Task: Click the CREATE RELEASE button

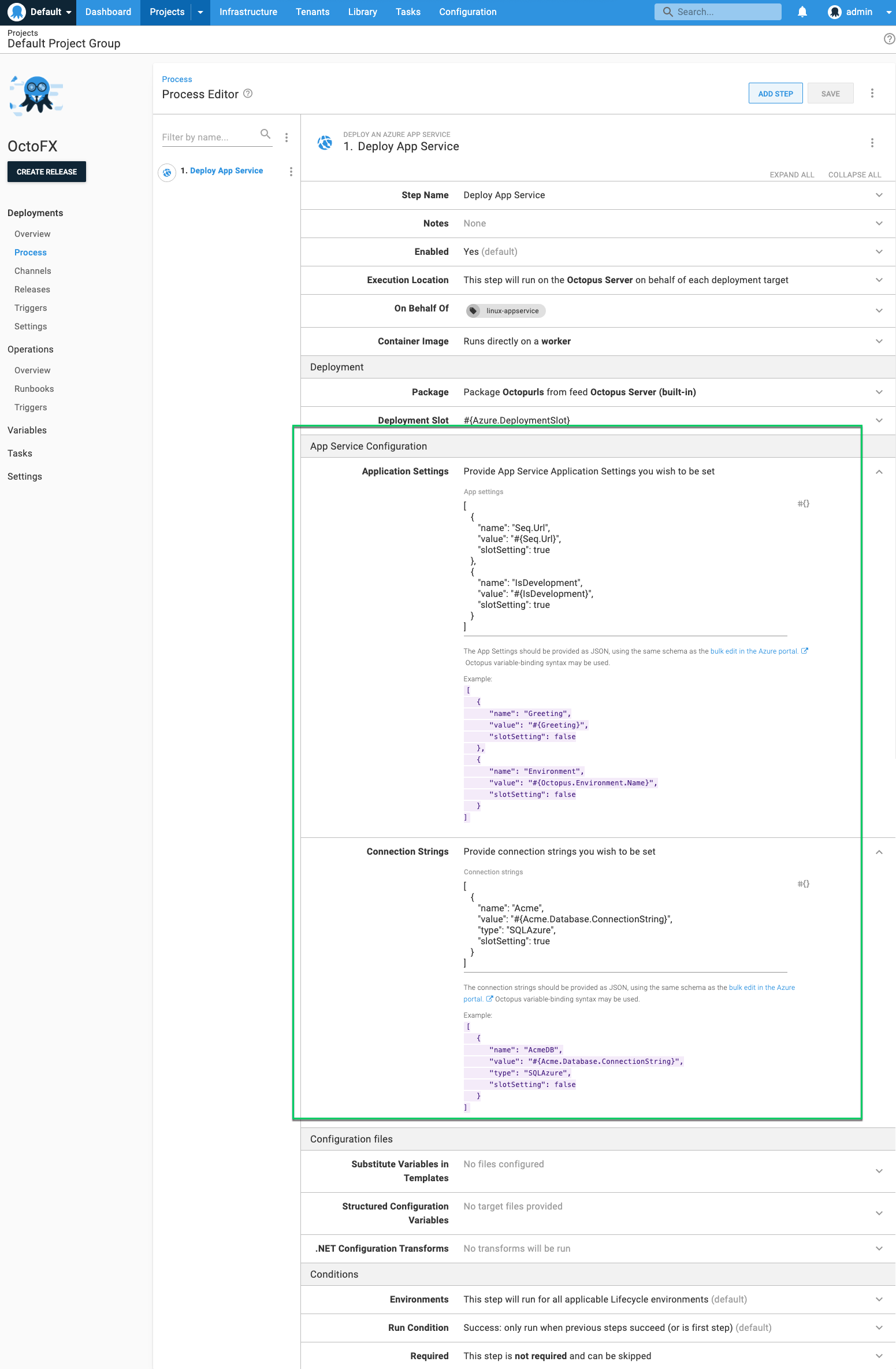Action: tap(47, 172)
